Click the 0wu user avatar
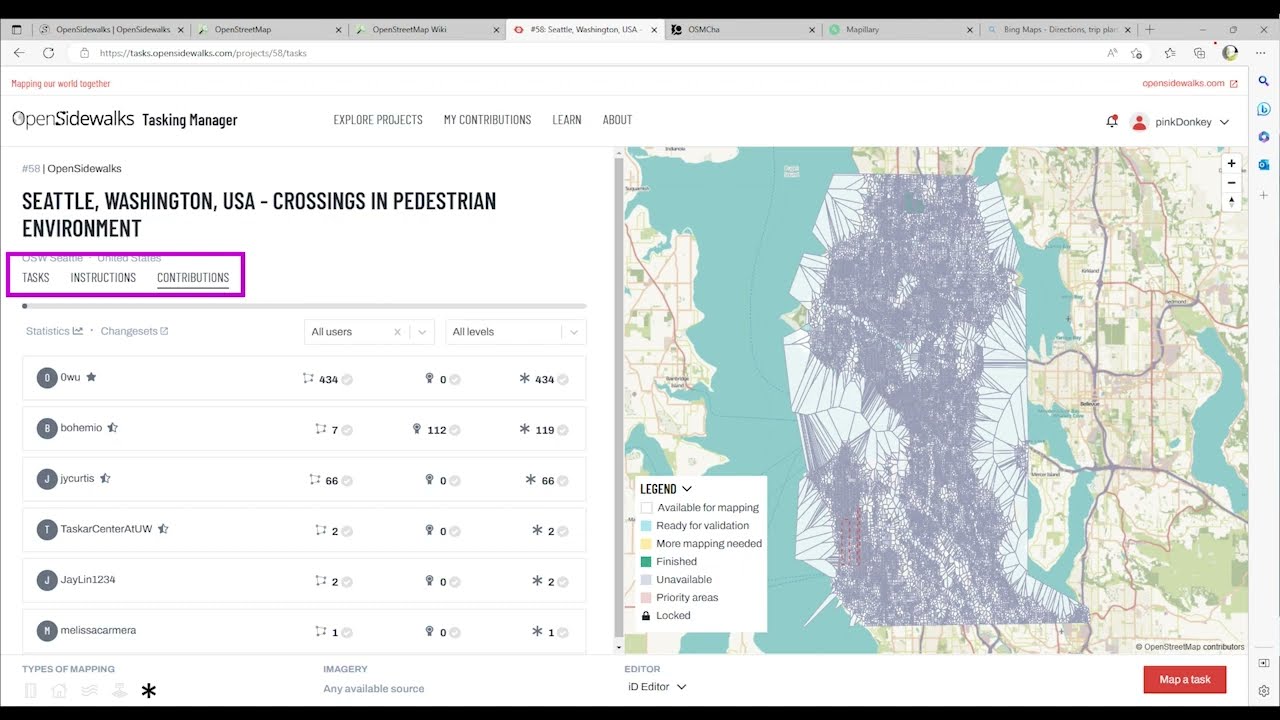The height and width of the screenshot is (720, 1280). click(x=47, y=378)
